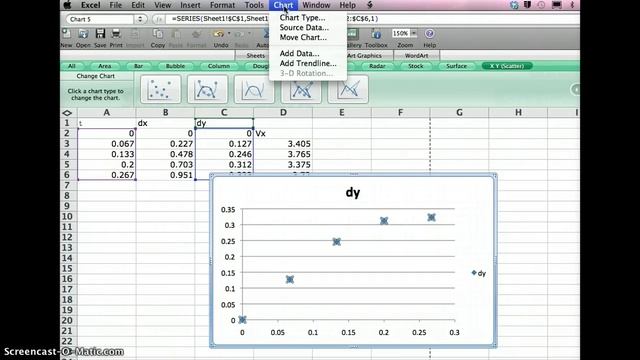Open the Window menu
The height and width of the screenshot is (360, 640).
tap(316, 5)
